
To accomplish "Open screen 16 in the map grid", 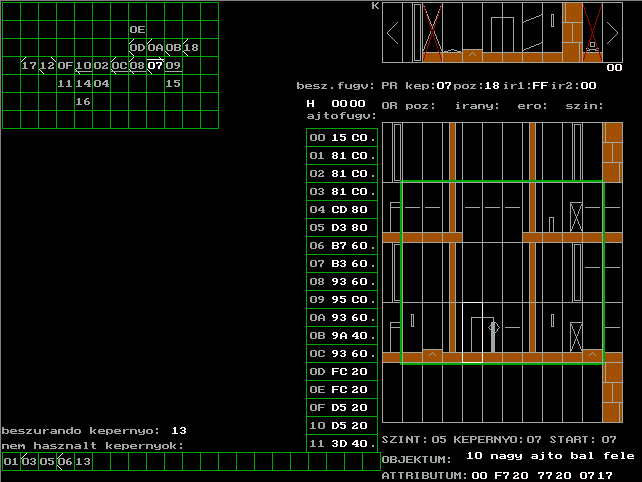I will coord(83,101).
